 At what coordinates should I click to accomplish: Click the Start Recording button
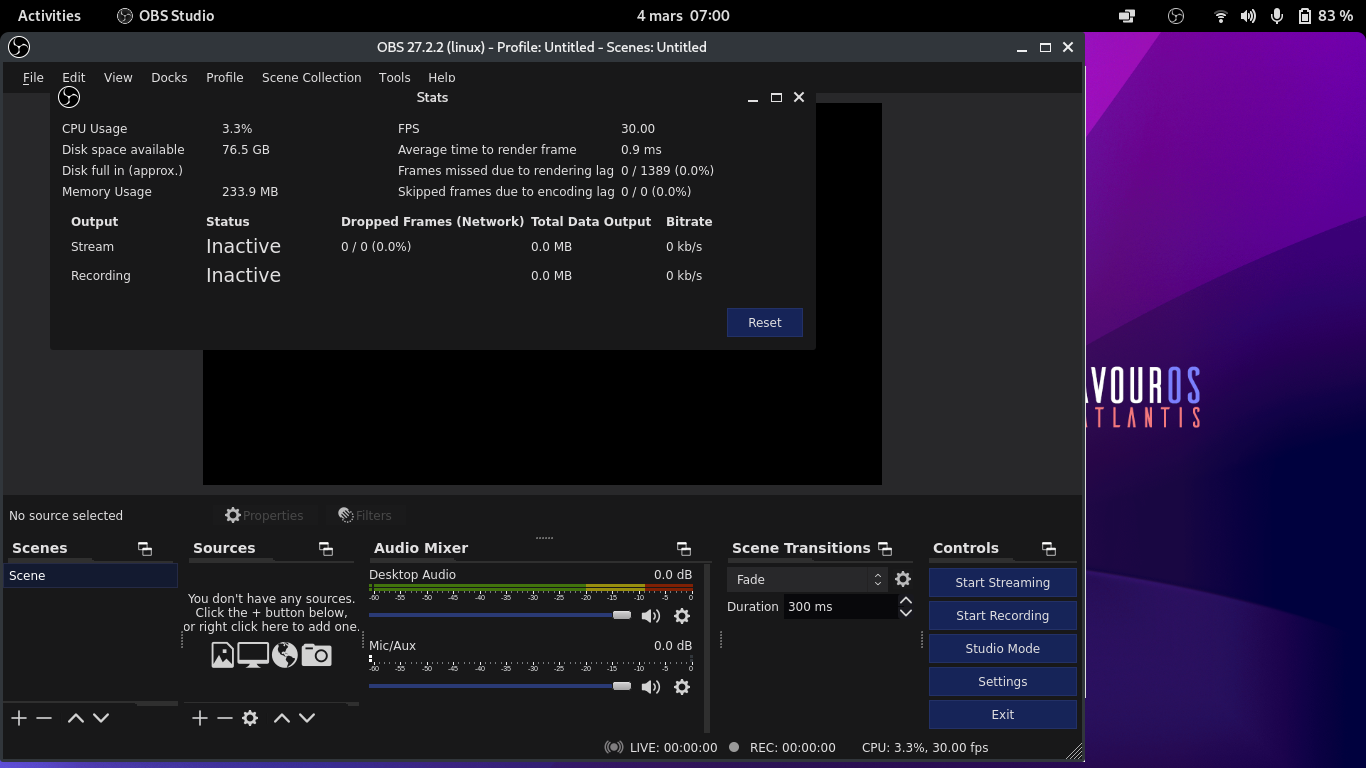[x=1002, y=615]
